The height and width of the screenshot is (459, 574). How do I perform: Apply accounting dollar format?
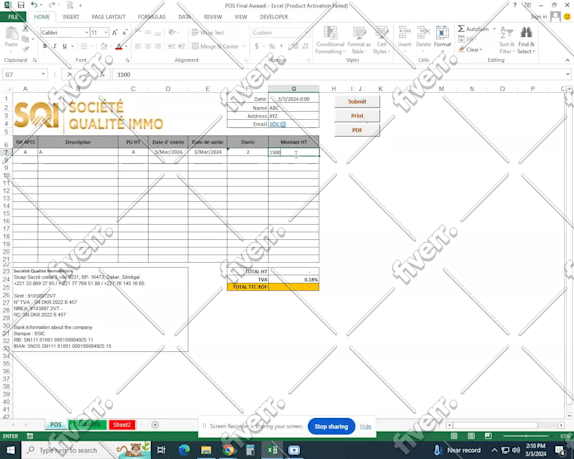pyautogui.click(x=256, y=46)
